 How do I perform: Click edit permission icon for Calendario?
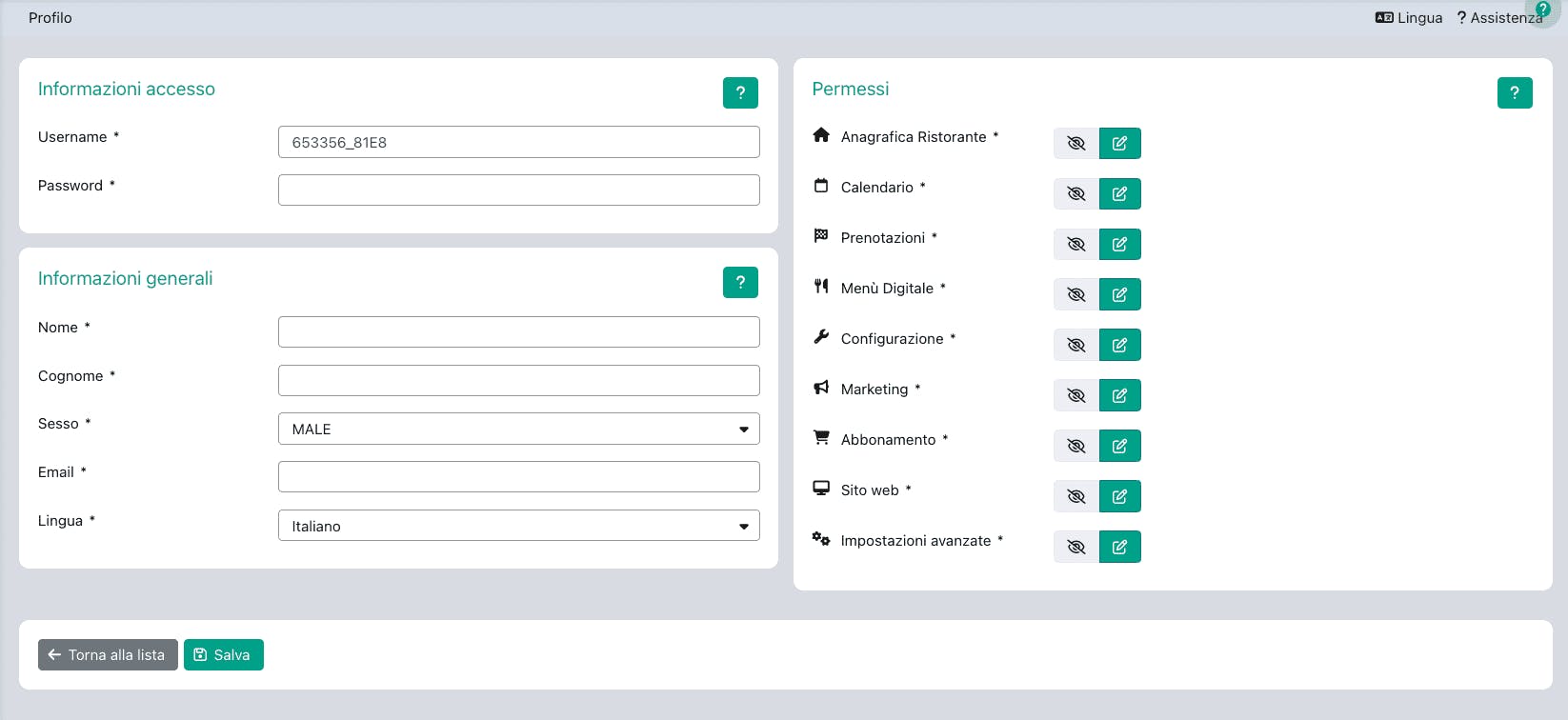tap(1119, 194)
